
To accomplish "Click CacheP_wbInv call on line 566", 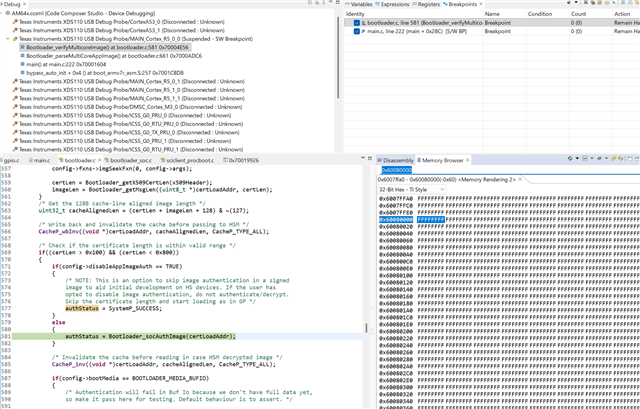I will (x=154, y=232).
